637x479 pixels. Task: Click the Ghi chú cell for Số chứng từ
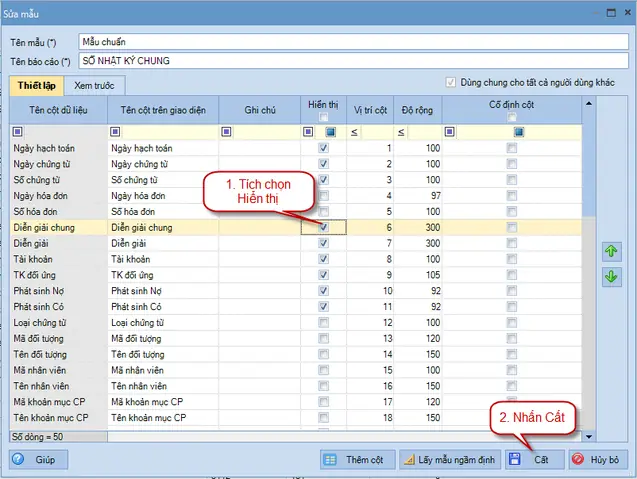pos(260,180)
